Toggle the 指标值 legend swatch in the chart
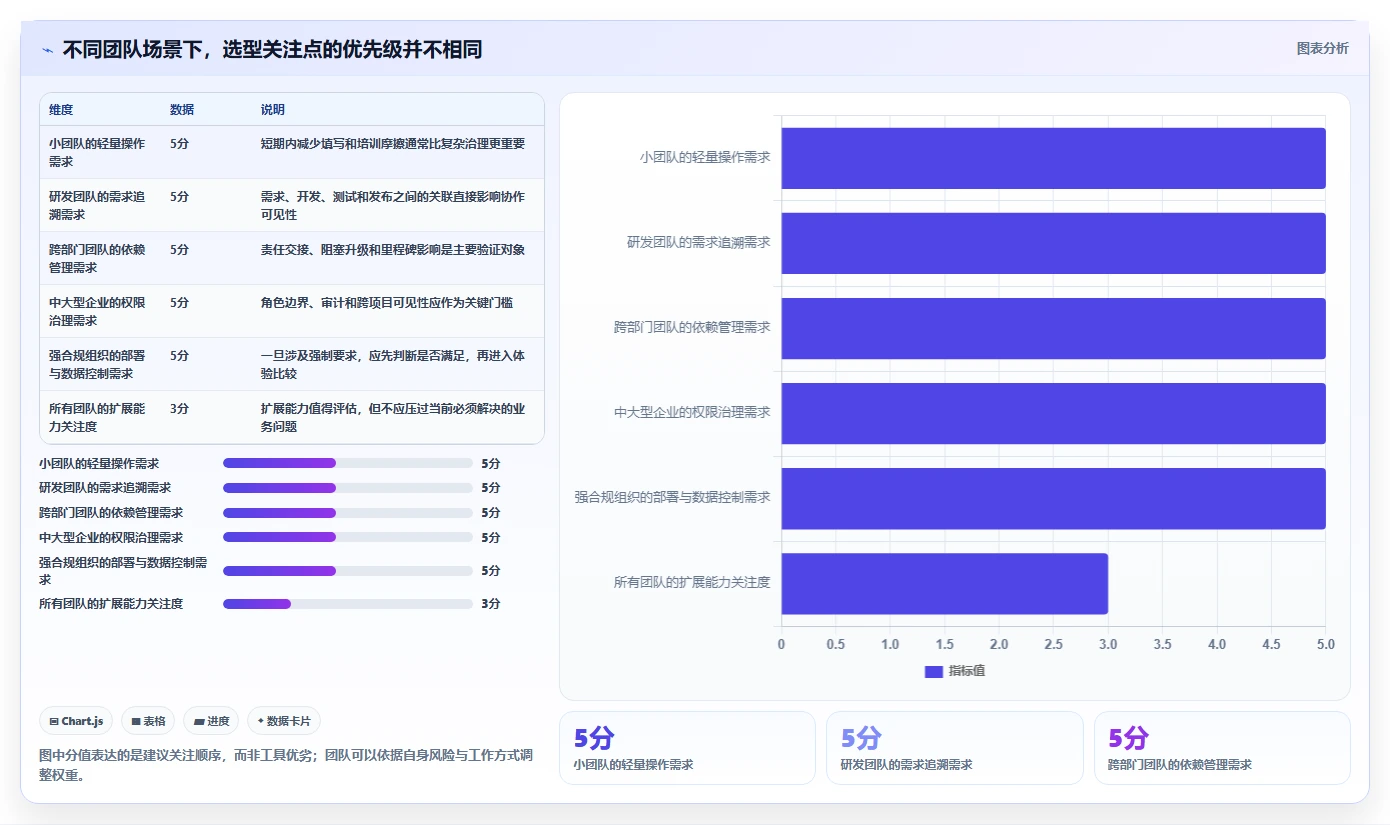Image resolution: width=1390 pixels, height=825 pixels. tap(934, 671)
